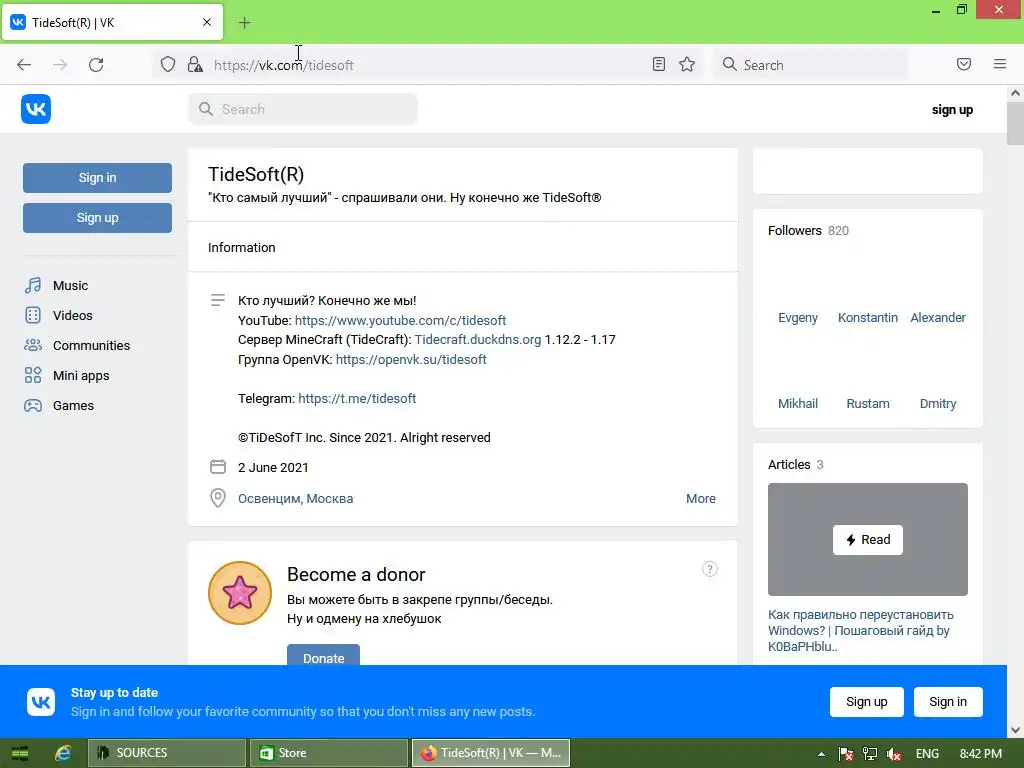Open the Videos section label

72,315
